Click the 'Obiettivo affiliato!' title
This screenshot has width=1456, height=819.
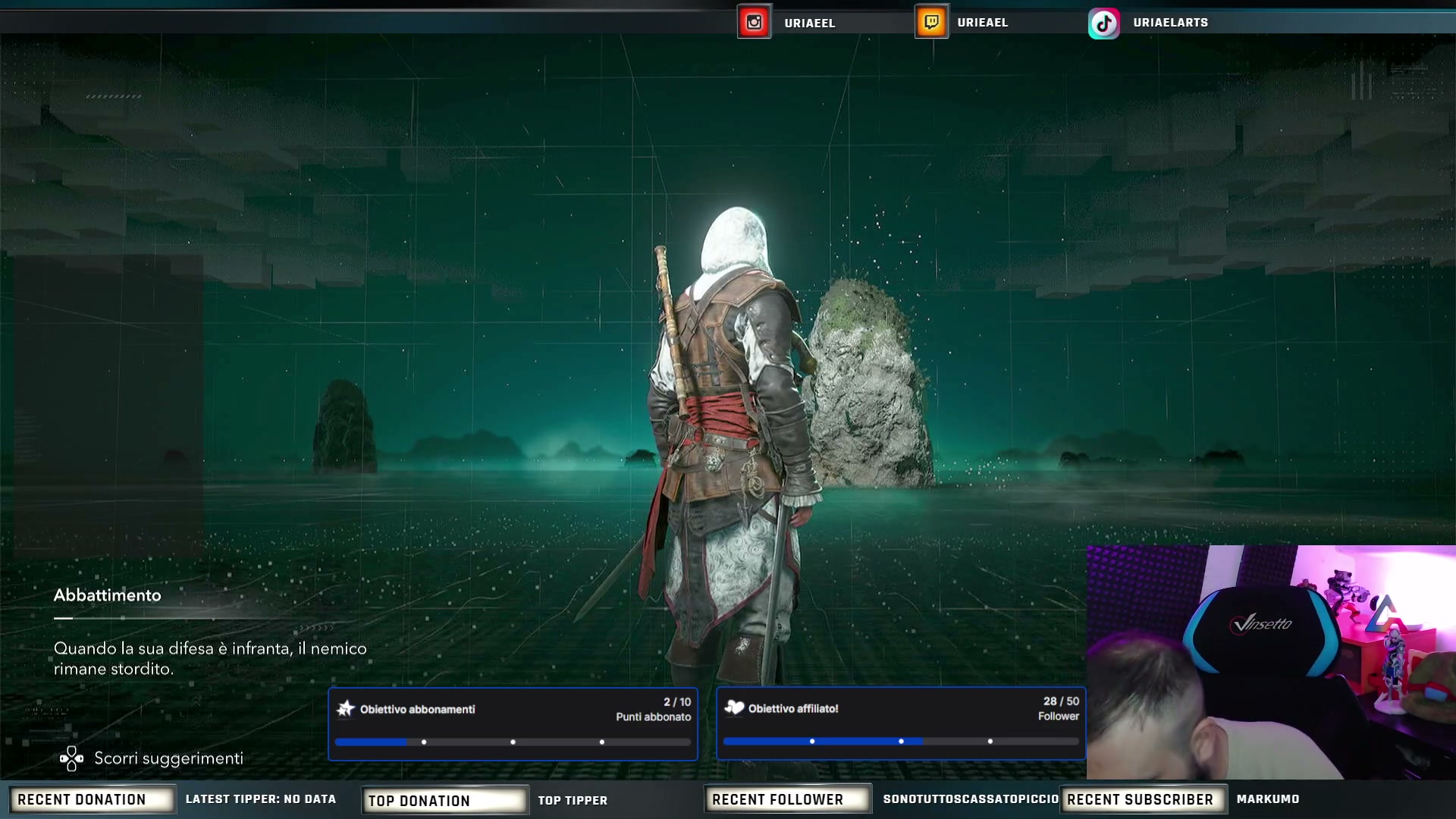[793, 708]
